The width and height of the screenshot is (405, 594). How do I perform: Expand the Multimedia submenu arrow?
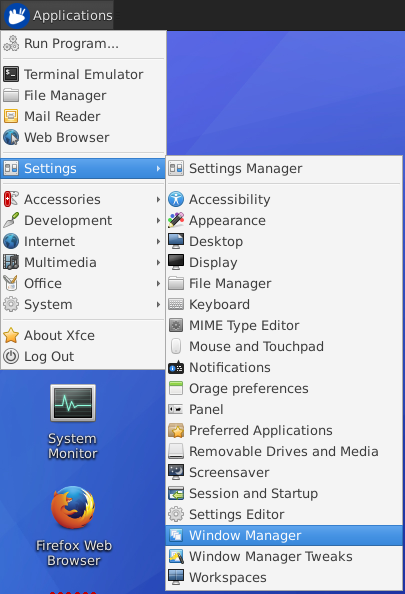pos(158,263)
